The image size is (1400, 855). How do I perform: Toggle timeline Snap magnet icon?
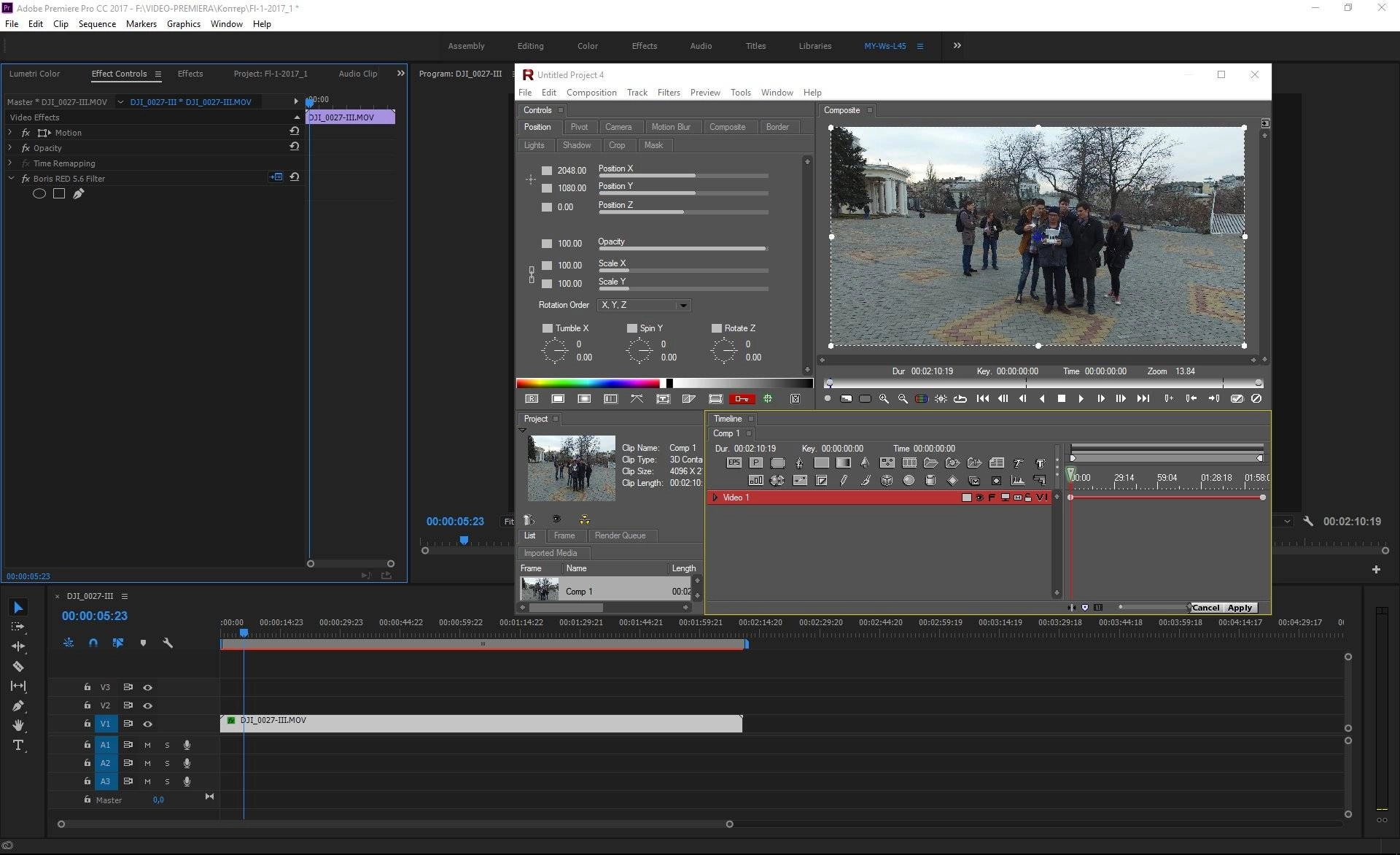click(x=93, y=643)
